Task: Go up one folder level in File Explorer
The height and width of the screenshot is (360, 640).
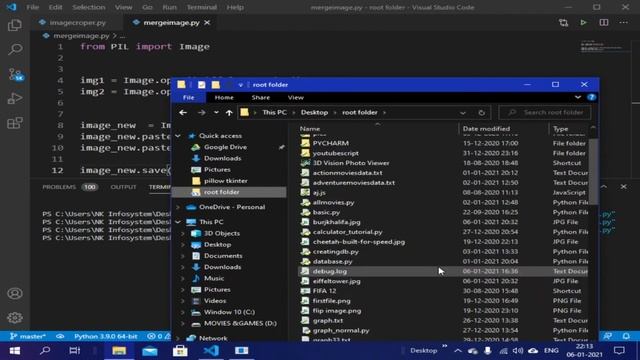Action: 229,113
